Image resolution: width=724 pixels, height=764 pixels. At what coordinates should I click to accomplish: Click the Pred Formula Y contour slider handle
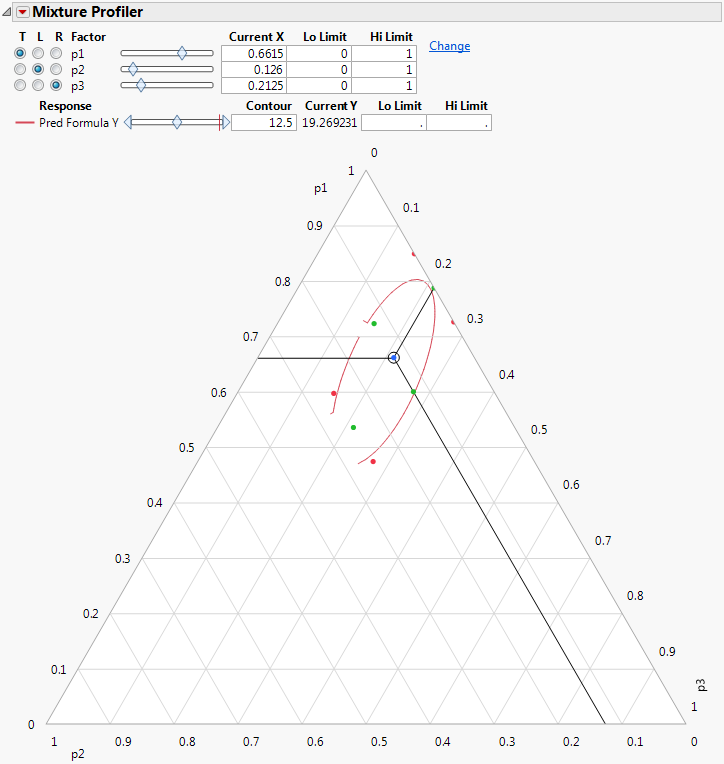click(177, 122)
